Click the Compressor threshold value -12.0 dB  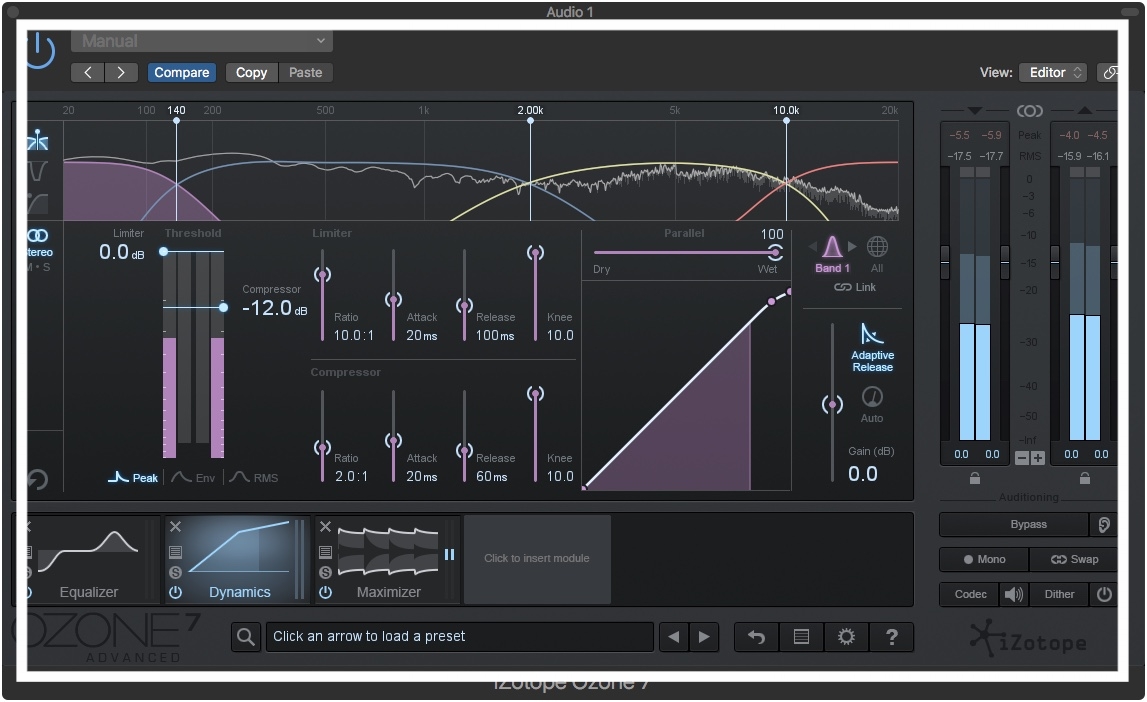274,308
